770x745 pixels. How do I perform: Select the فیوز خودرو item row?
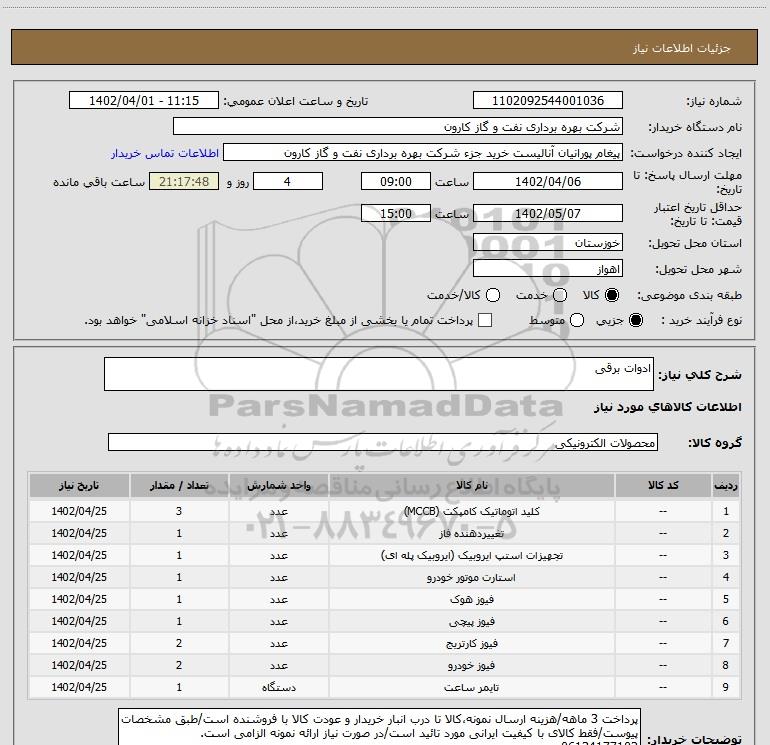point(385,665)
